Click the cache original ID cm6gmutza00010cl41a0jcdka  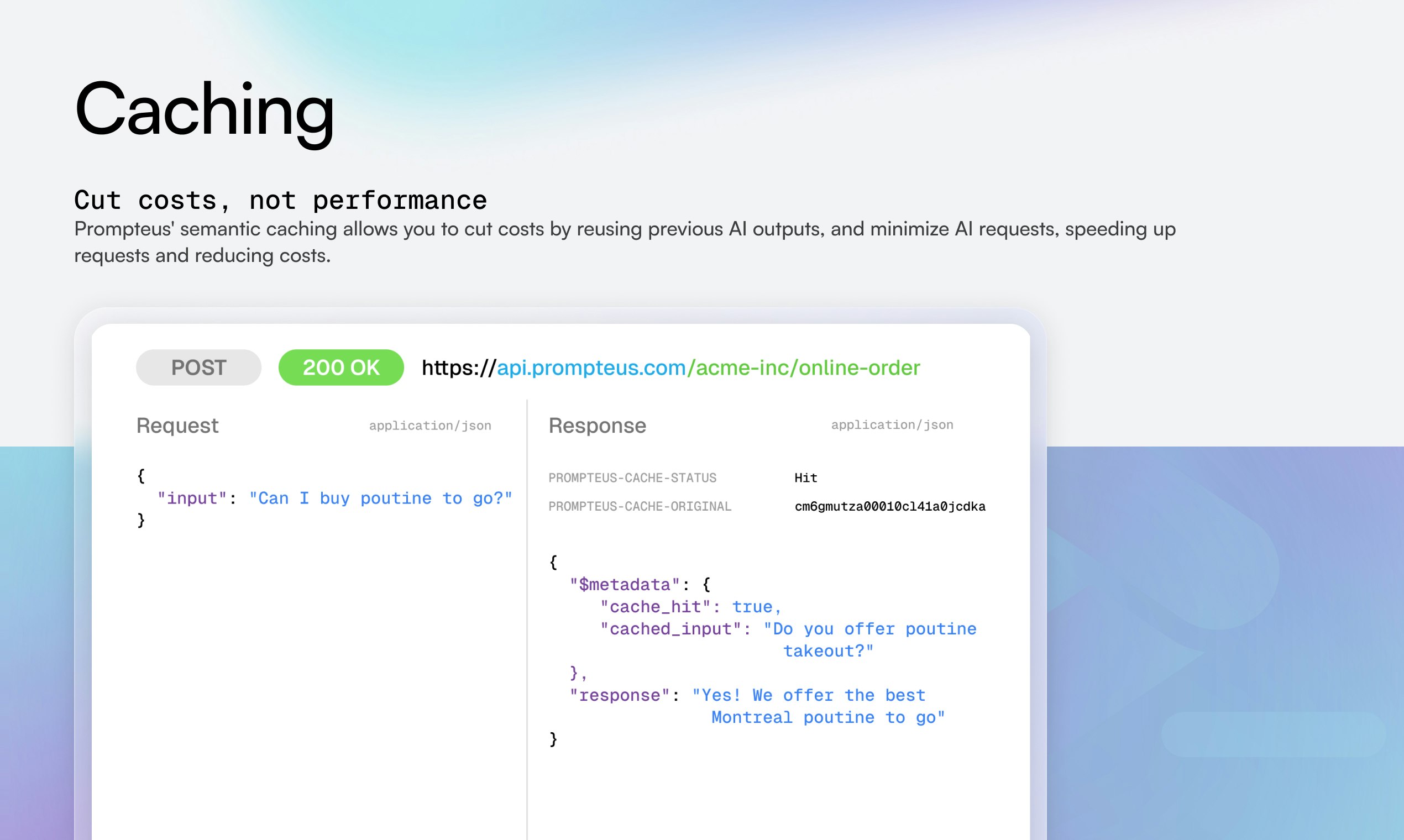tap(889, 506)
